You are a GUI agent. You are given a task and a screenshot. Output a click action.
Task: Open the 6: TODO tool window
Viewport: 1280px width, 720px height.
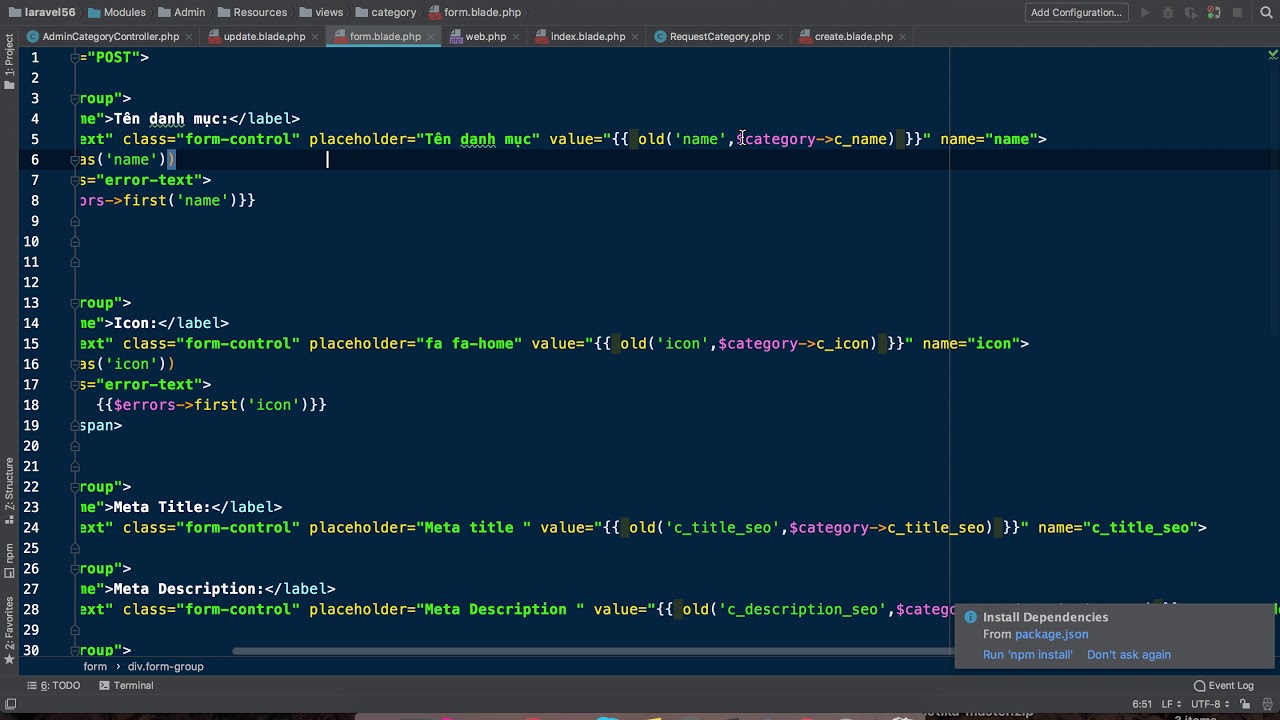tap(54, 686)
